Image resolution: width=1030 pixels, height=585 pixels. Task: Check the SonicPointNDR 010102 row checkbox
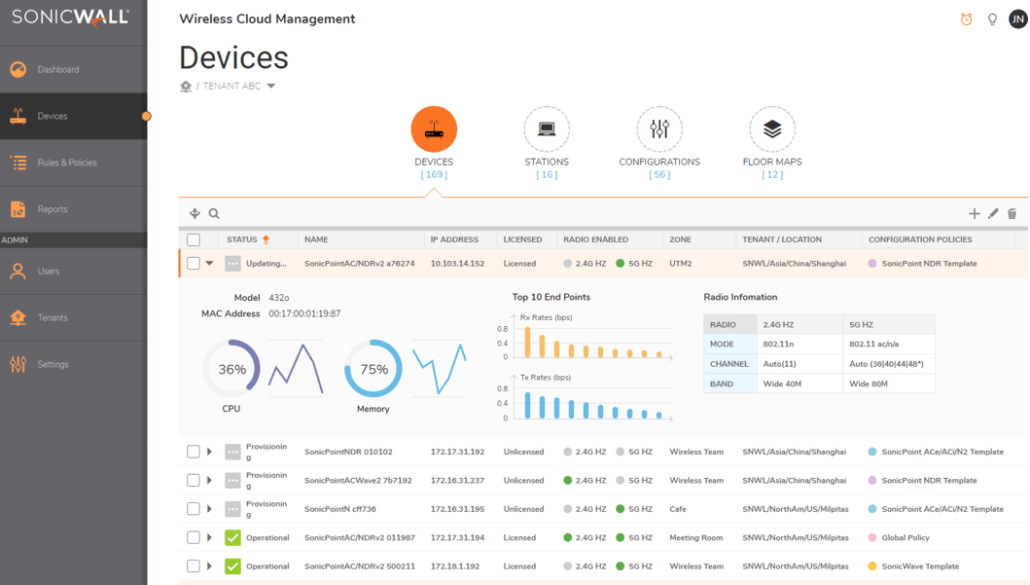coord(193,452)
